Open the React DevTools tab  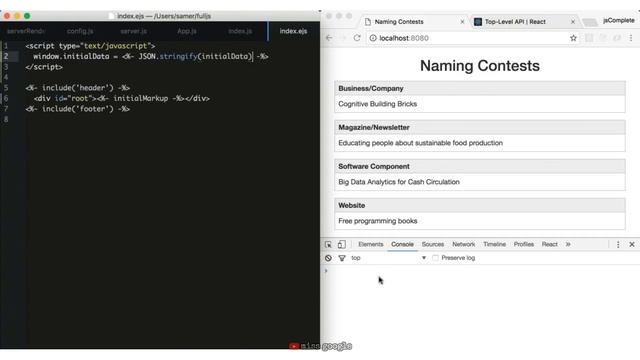pyautogui.click(x=549, y=244)
